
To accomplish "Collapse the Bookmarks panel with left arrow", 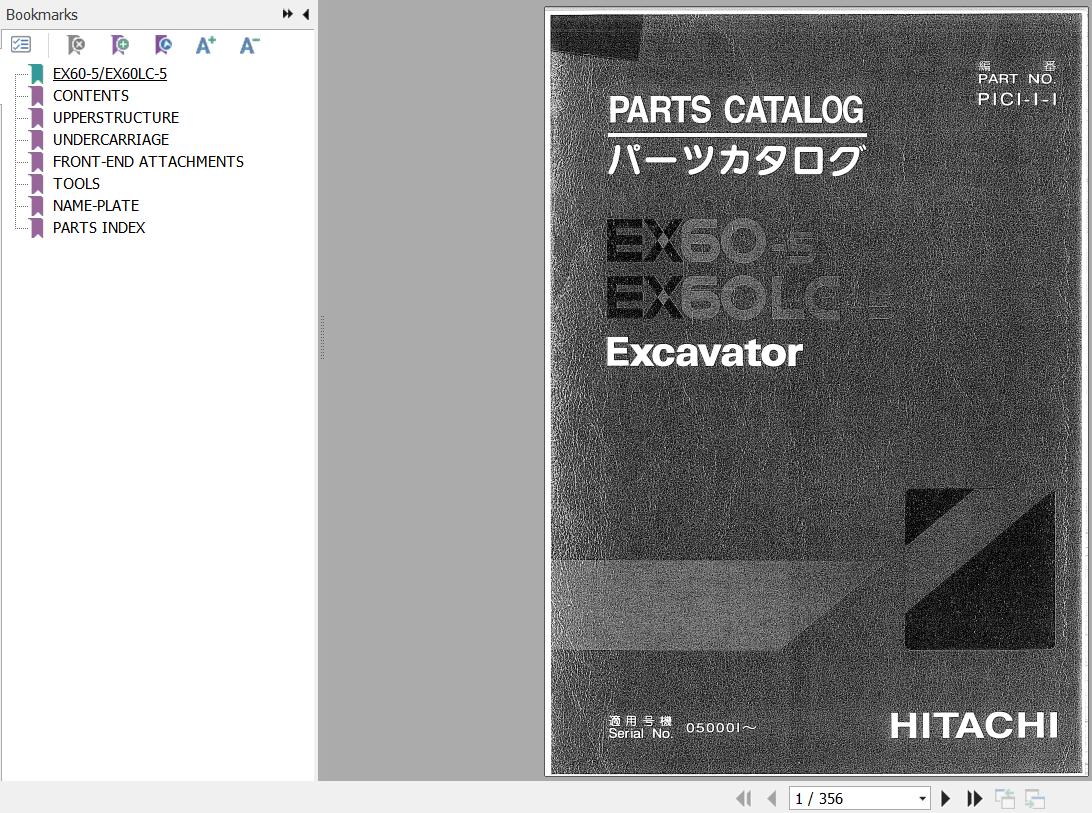I will point(306,14).
